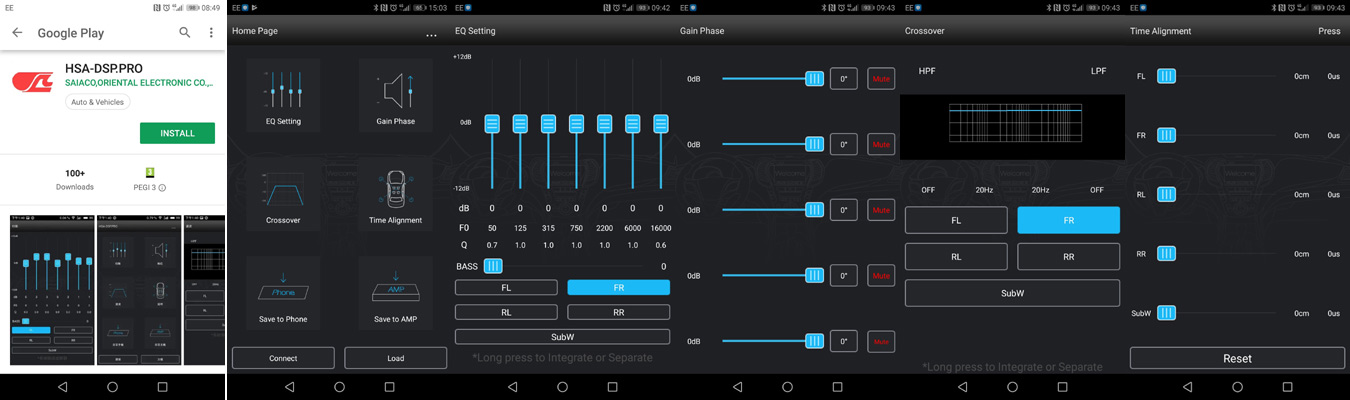The height and width of the screenshot is (400, 1350).
Task: Tap the Save to Phone icon
Action: tap(283, 287)
